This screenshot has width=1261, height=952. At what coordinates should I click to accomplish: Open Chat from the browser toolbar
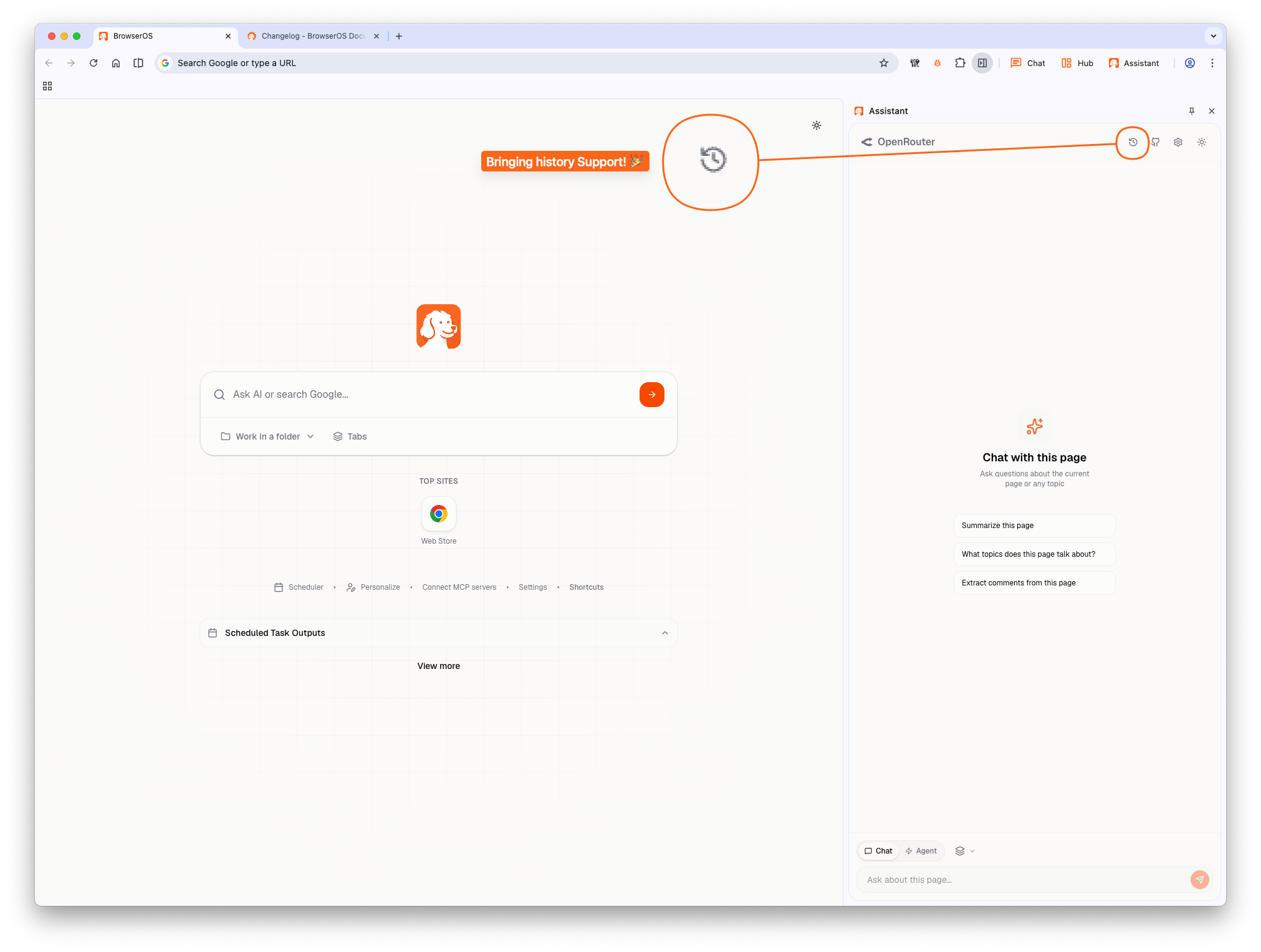click(x=1028, y=63)
